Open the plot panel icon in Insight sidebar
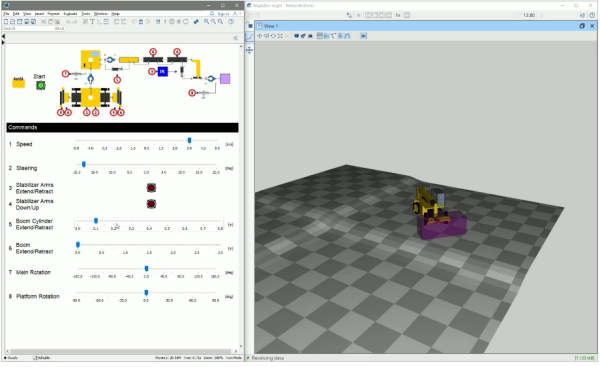Image resolution: width=600 pixels, height=367 pixels. click(x=249, y=37)
